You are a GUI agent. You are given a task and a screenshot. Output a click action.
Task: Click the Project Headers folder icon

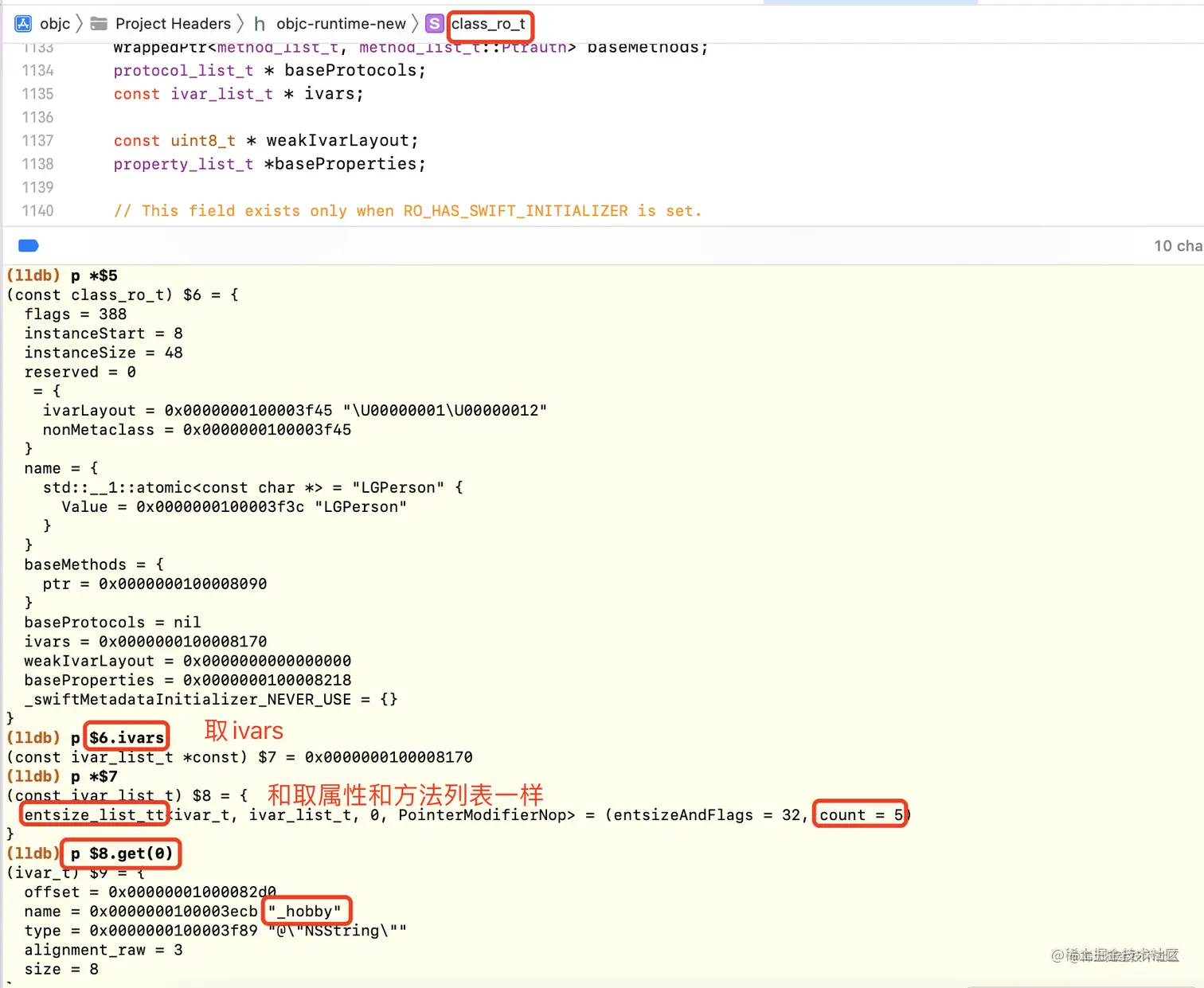pyautogui.click(x=99, y=24)
